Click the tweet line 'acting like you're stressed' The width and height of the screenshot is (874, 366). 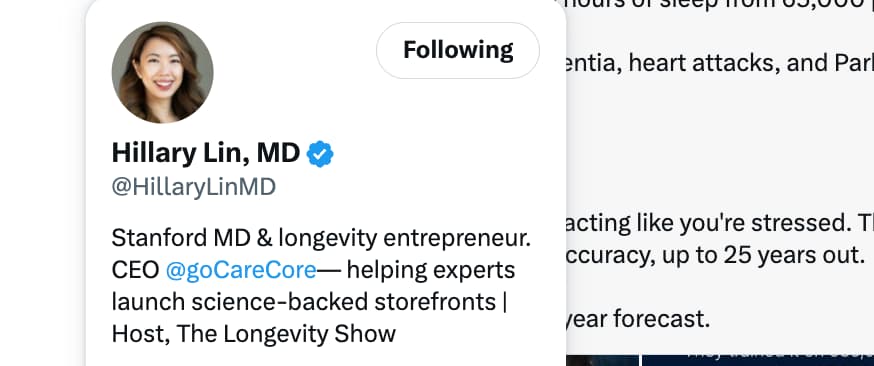coord(720,223)
